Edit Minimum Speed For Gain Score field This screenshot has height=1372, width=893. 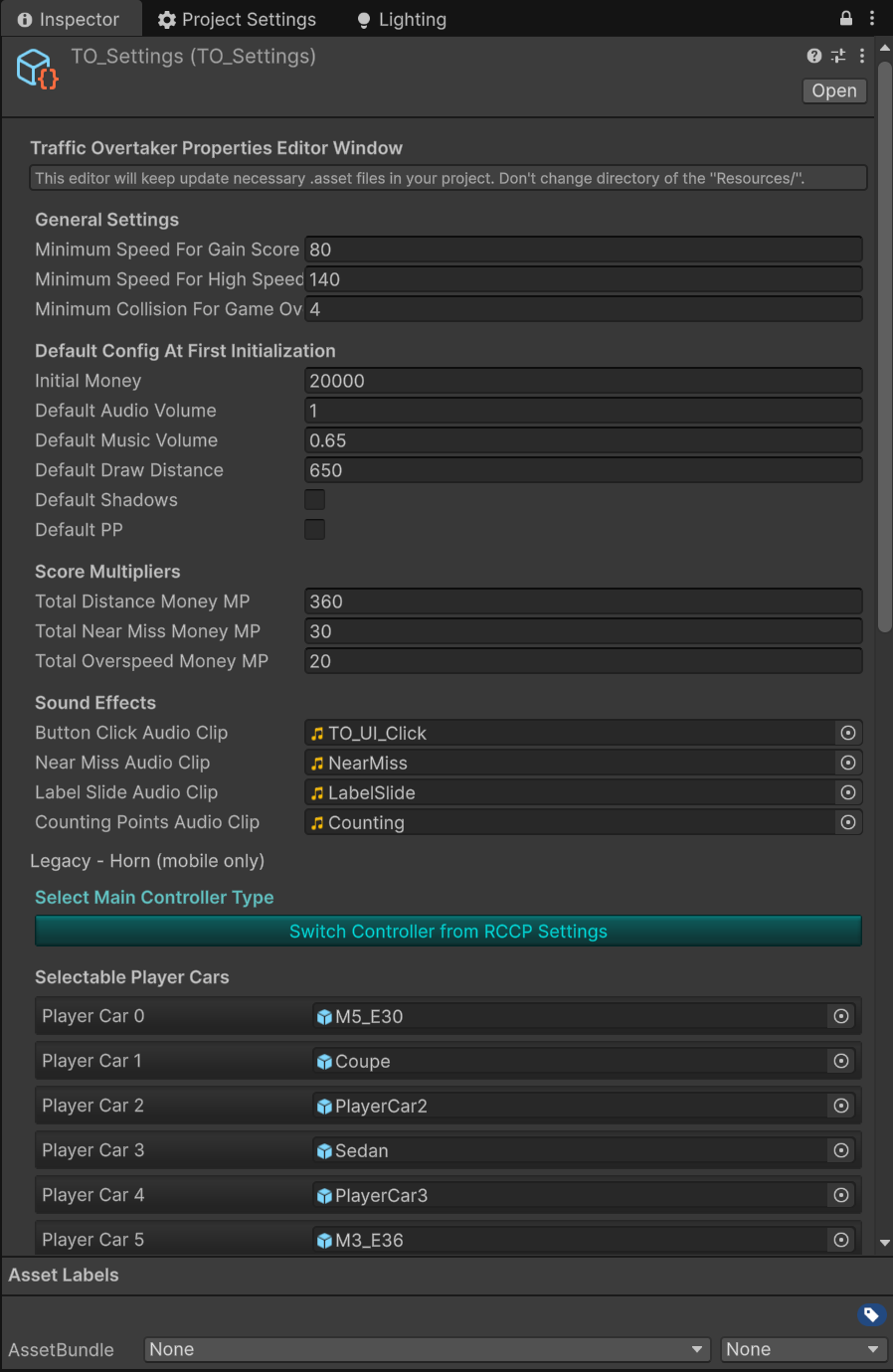[583, 250]
